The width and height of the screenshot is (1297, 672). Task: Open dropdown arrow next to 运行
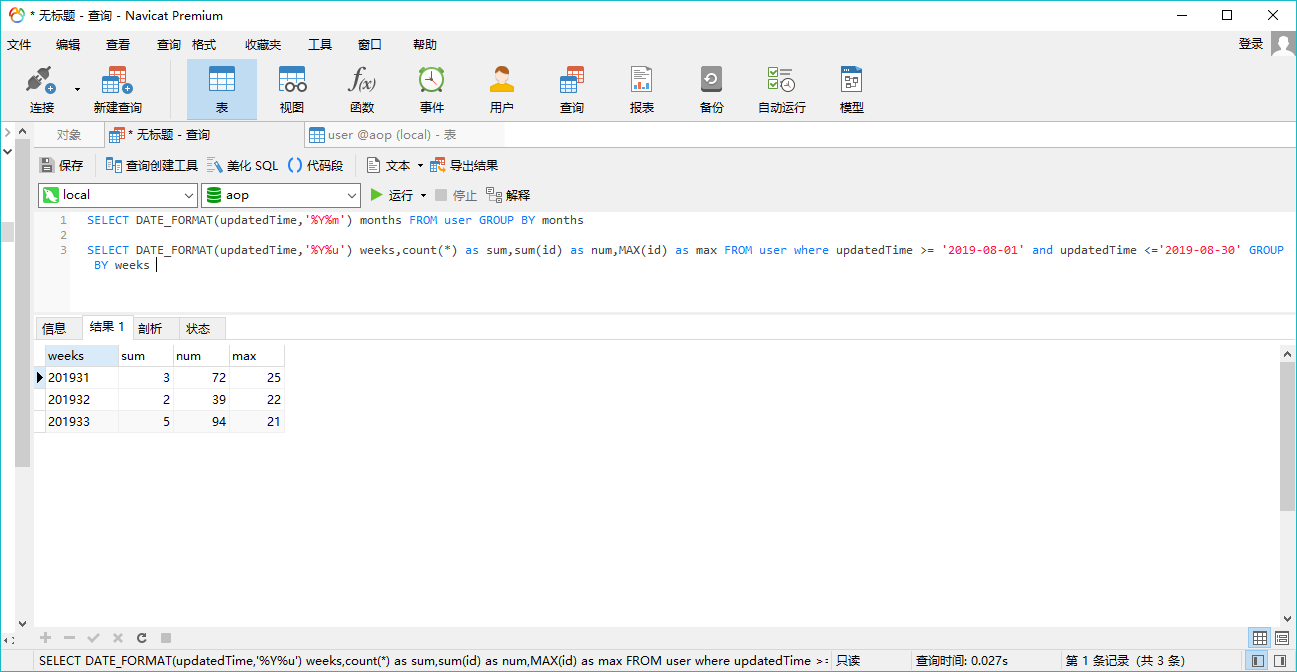423,196
